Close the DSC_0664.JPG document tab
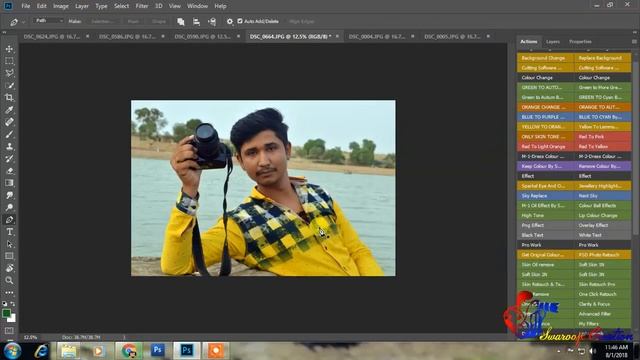The height and width of the screenshot is (360, 640). tap(337, 36)
